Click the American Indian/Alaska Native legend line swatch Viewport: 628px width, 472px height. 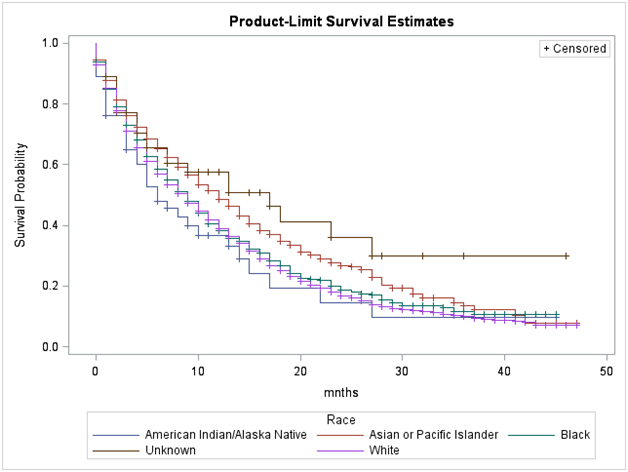[x=115, y=435]
